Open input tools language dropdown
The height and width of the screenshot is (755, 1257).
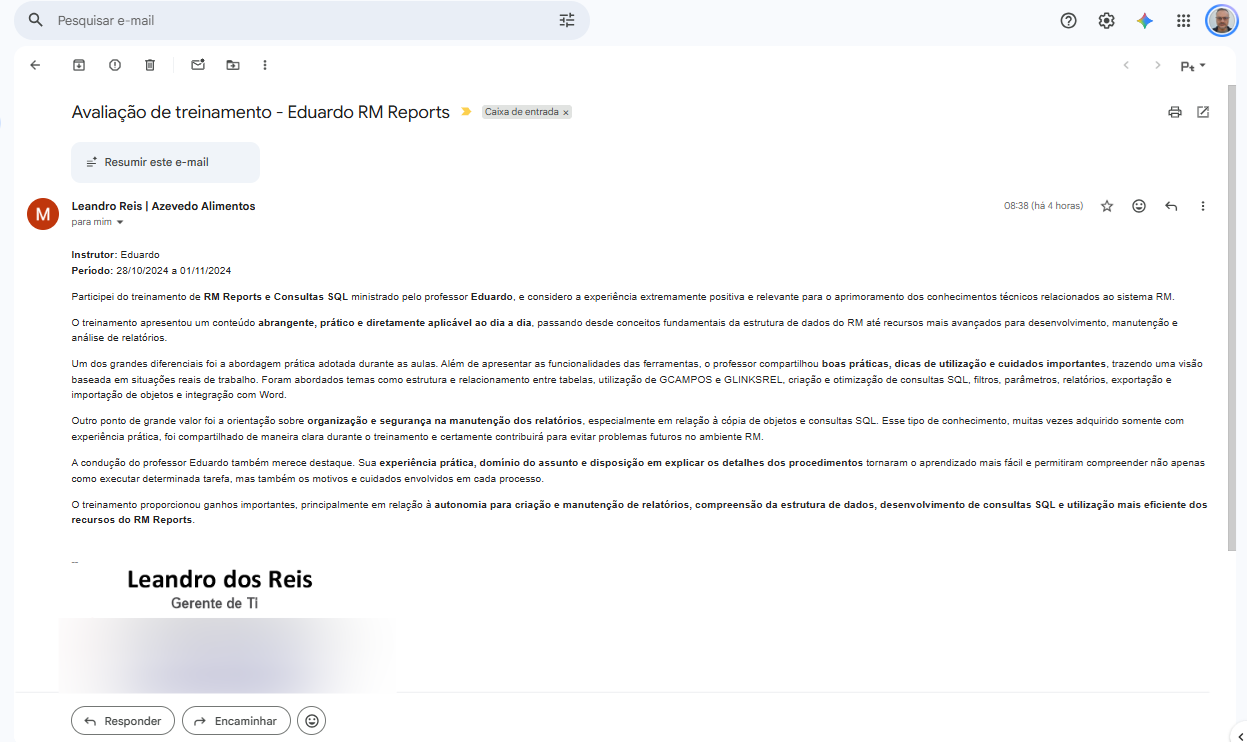tap(1193, 66)
